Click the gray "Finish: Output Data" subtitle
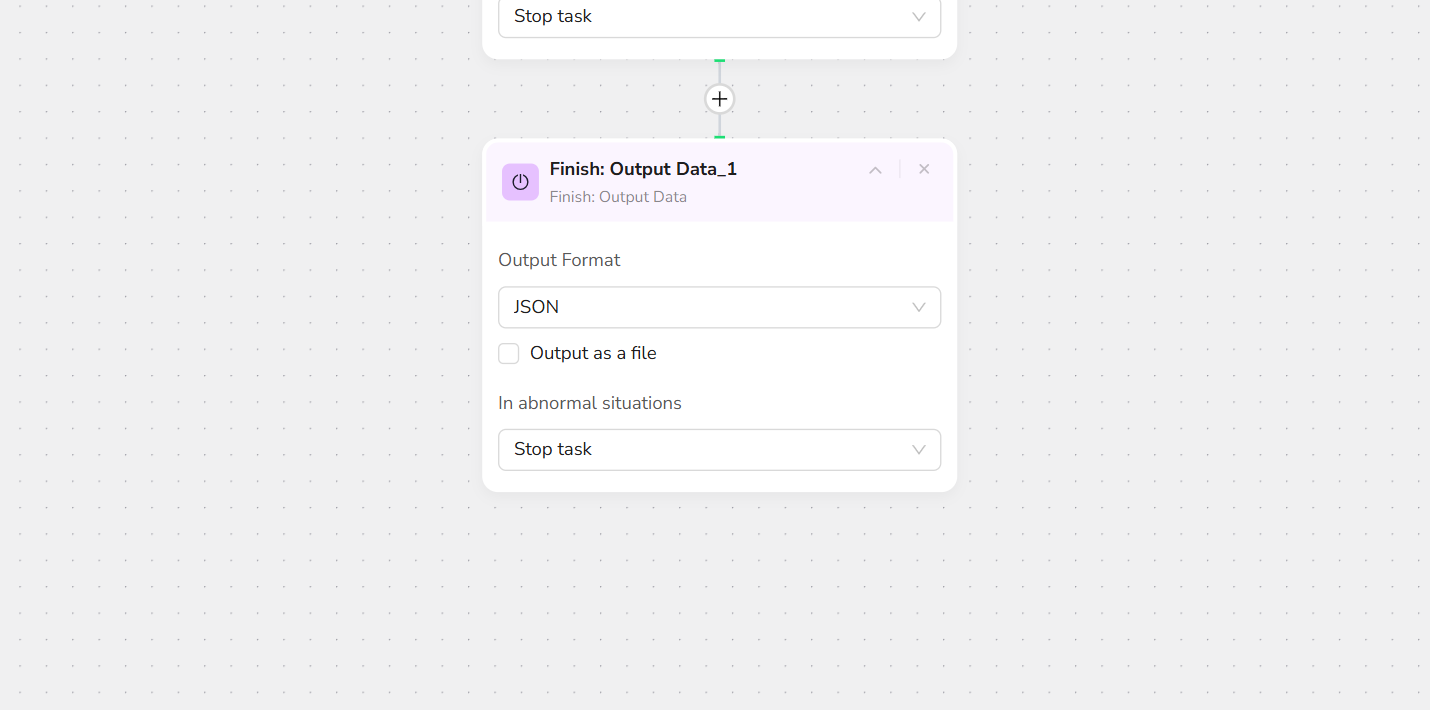The width and height of the screenshot is (1430, 710). [x=618, y=197]
